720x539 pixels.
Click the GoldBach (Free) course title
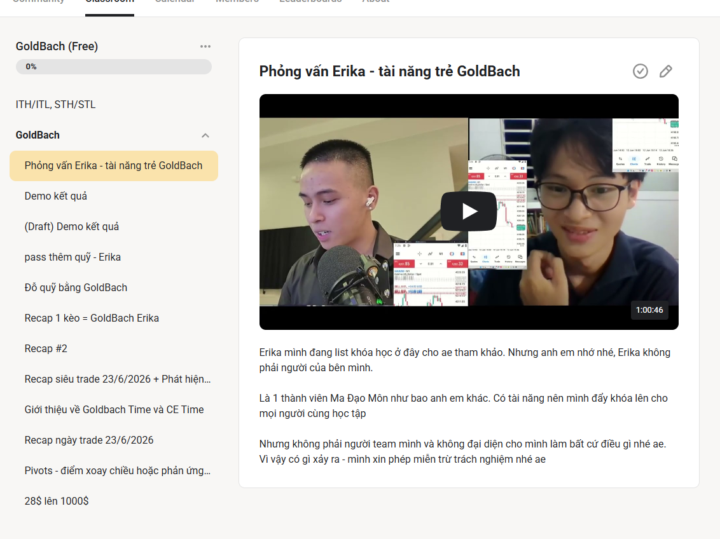[57, 46]
